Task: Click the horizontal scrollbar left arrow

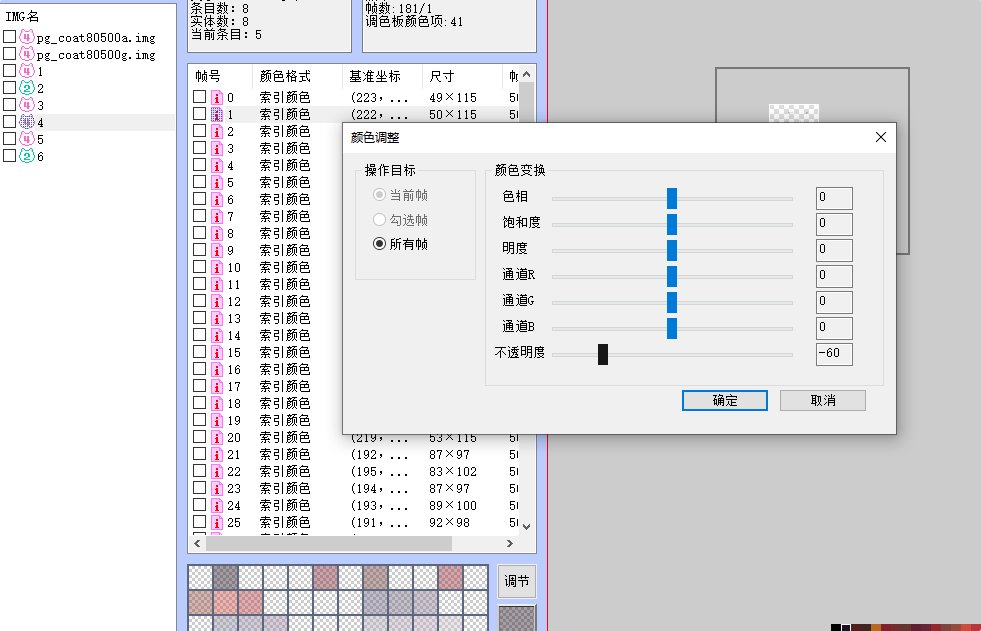Action: click(x=198, y=543)
